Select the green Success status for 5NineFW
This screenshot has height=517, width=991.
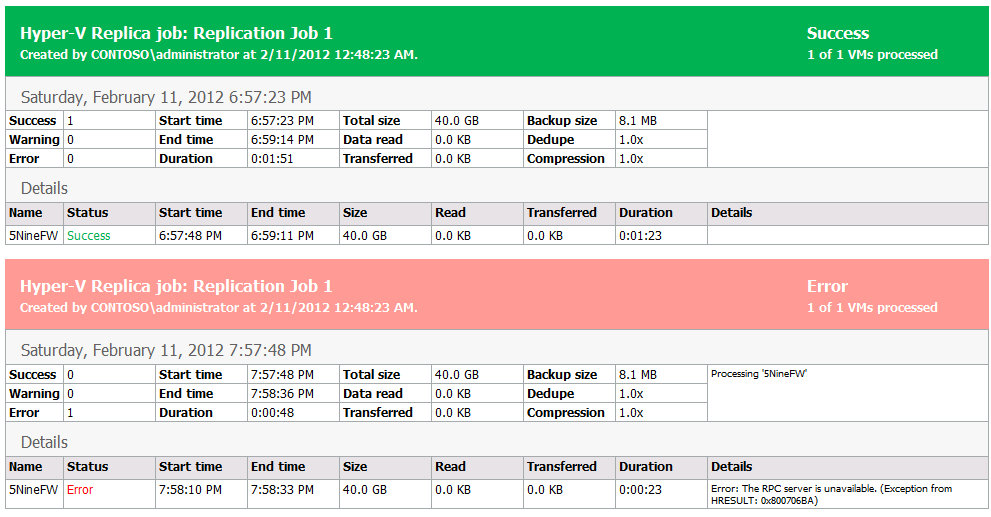tap(88, 236)
